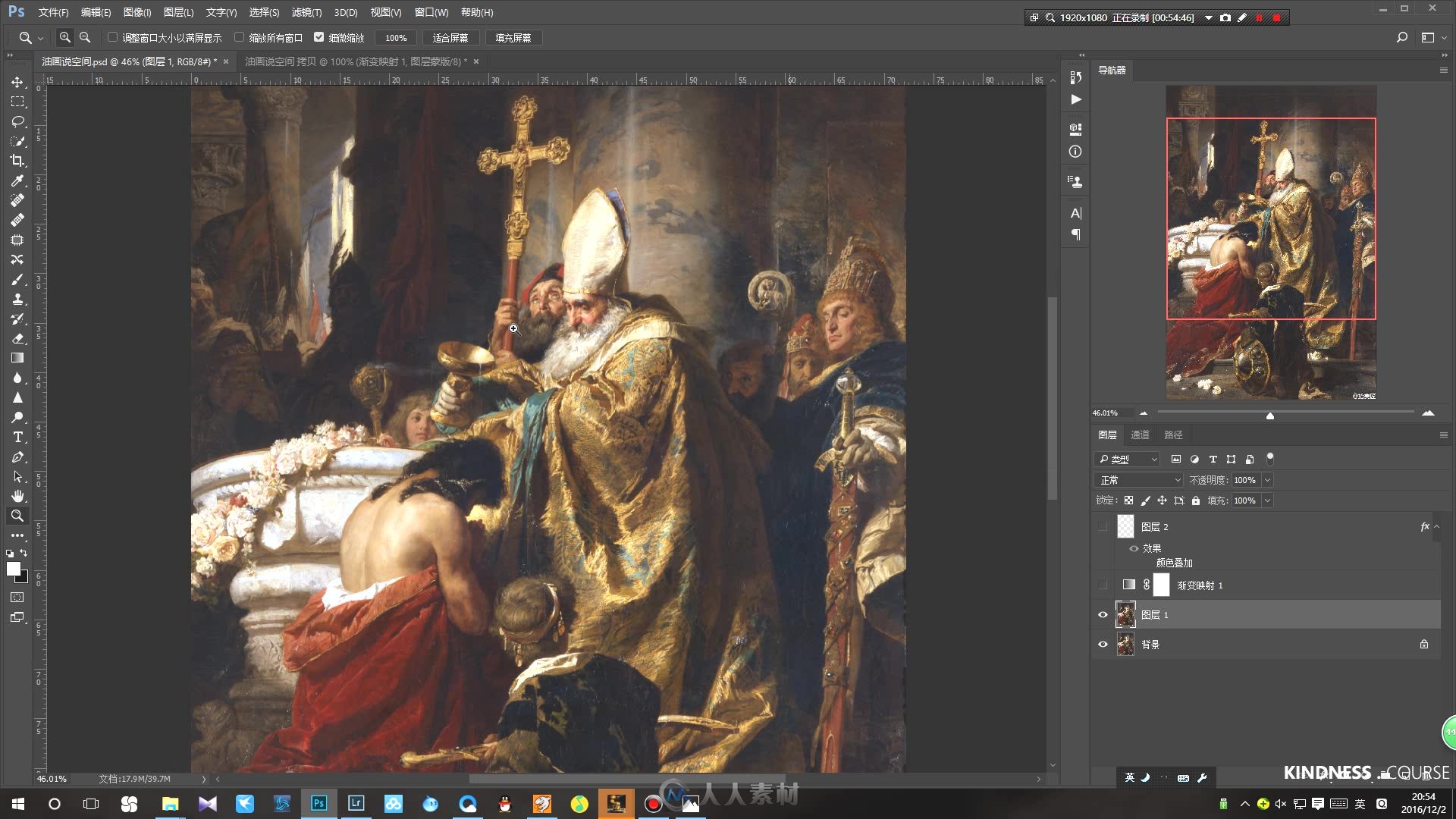The image size is (1456, 819).
Task: Filter layers by pixel layers icon
Action: (1176, 459)
